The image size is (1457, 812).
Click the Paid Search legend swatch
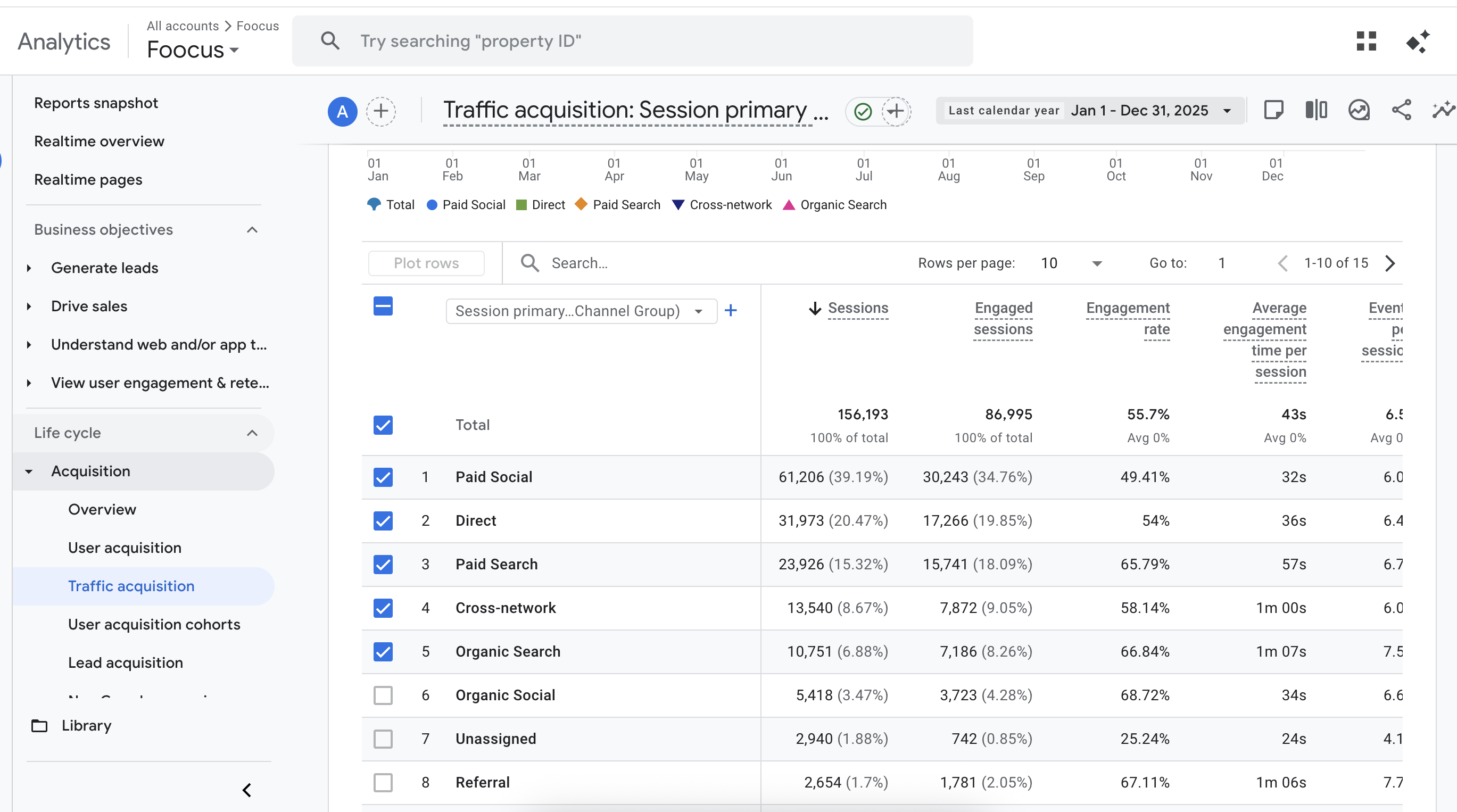point(581,204)
